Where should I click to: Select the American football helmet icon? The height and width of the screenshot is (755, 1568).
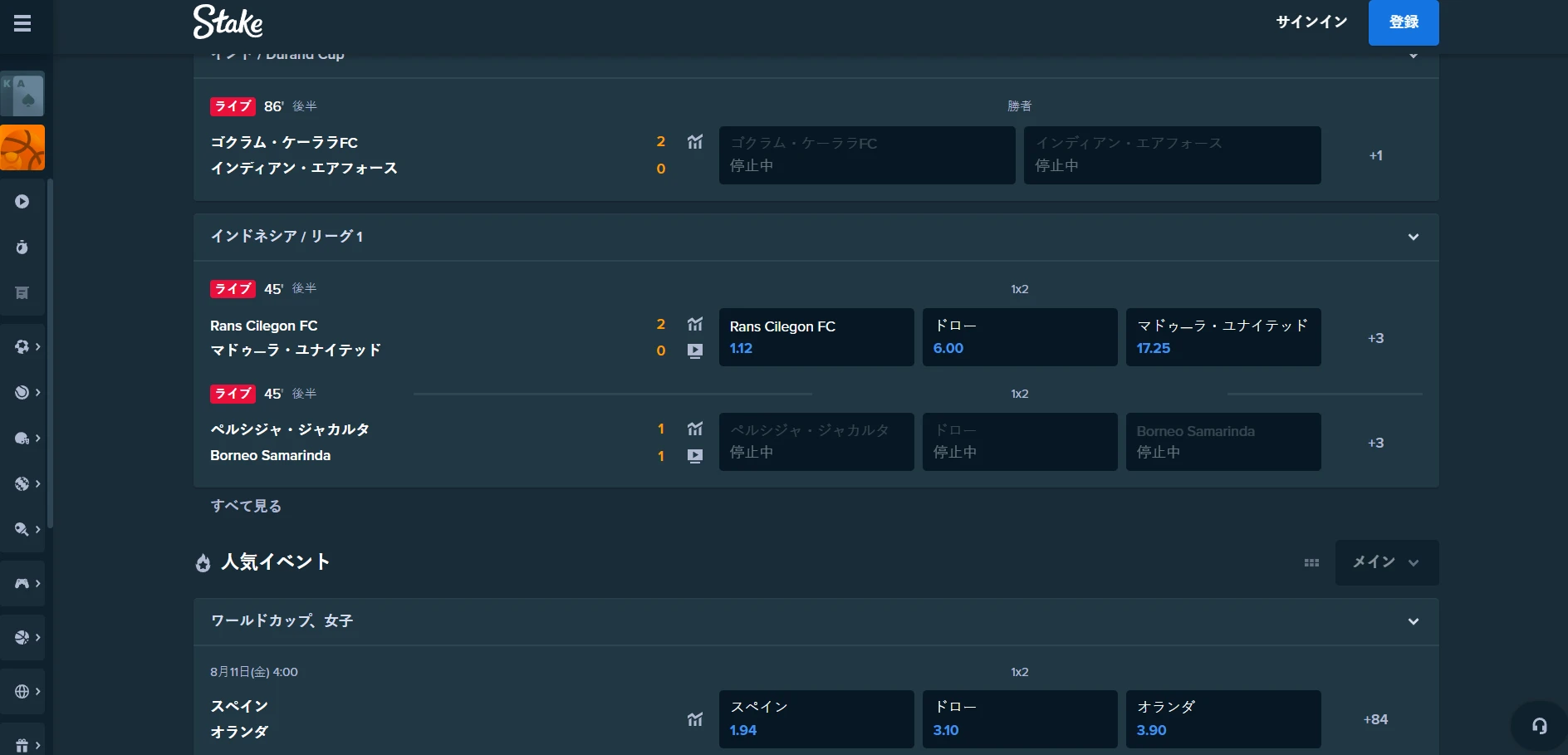click(22, 438)
